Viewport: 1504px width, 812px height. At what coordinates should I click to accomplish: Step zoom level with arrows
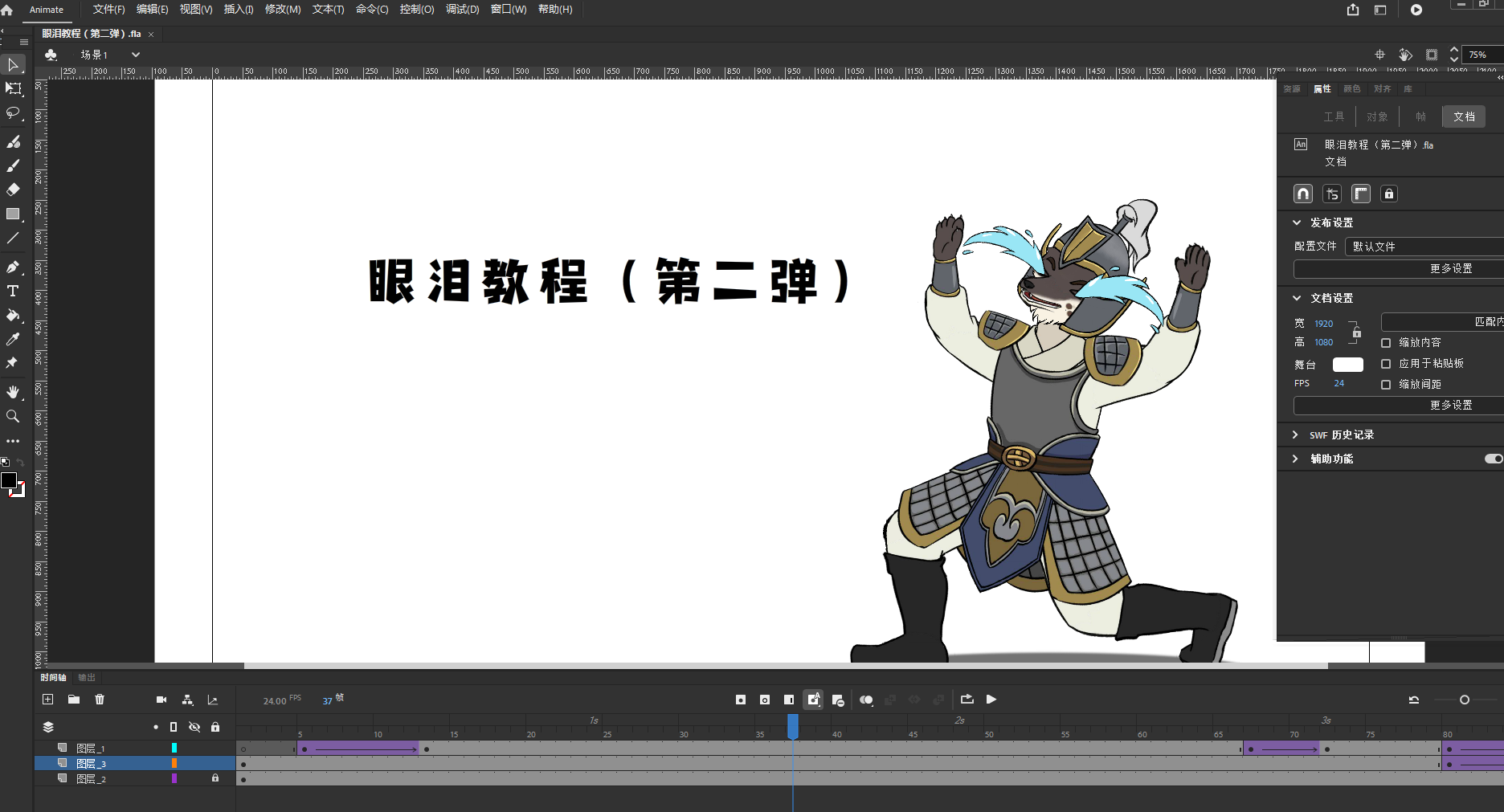1453,55
